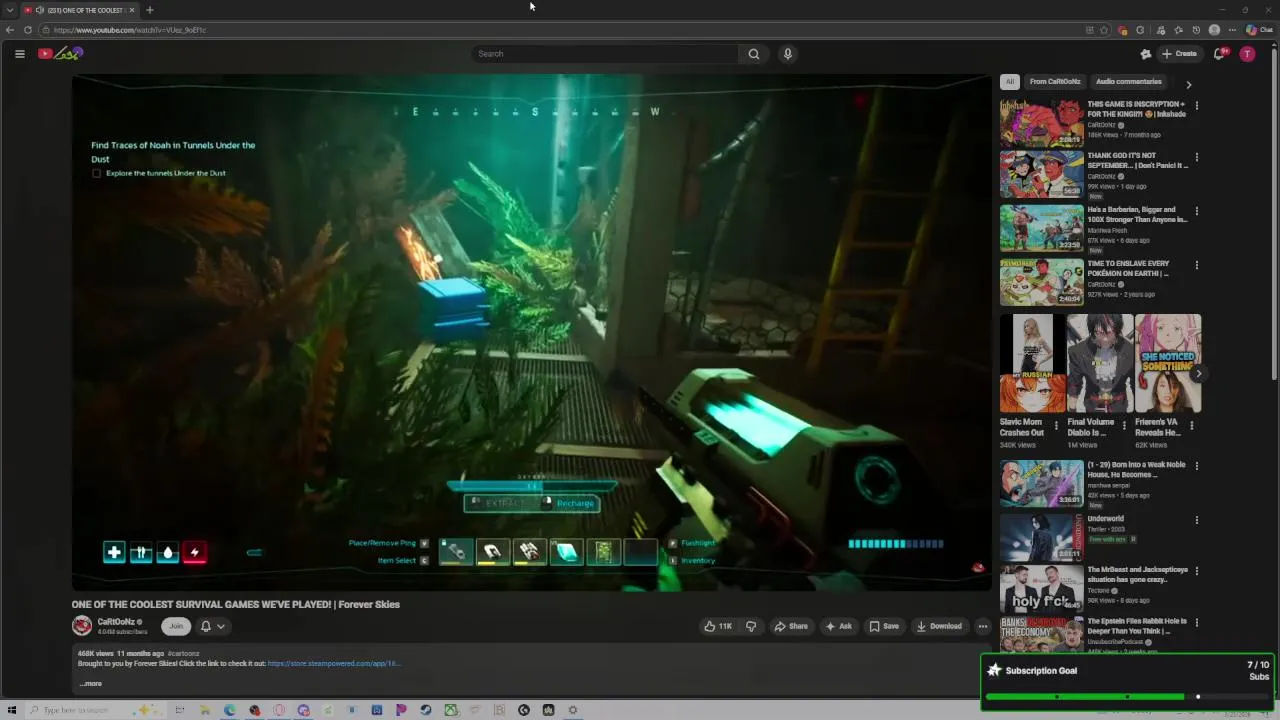Viewport: 1280px width, 720px height.
Task: Open the YouTube notifications bell
Action: coord(1219,54)
